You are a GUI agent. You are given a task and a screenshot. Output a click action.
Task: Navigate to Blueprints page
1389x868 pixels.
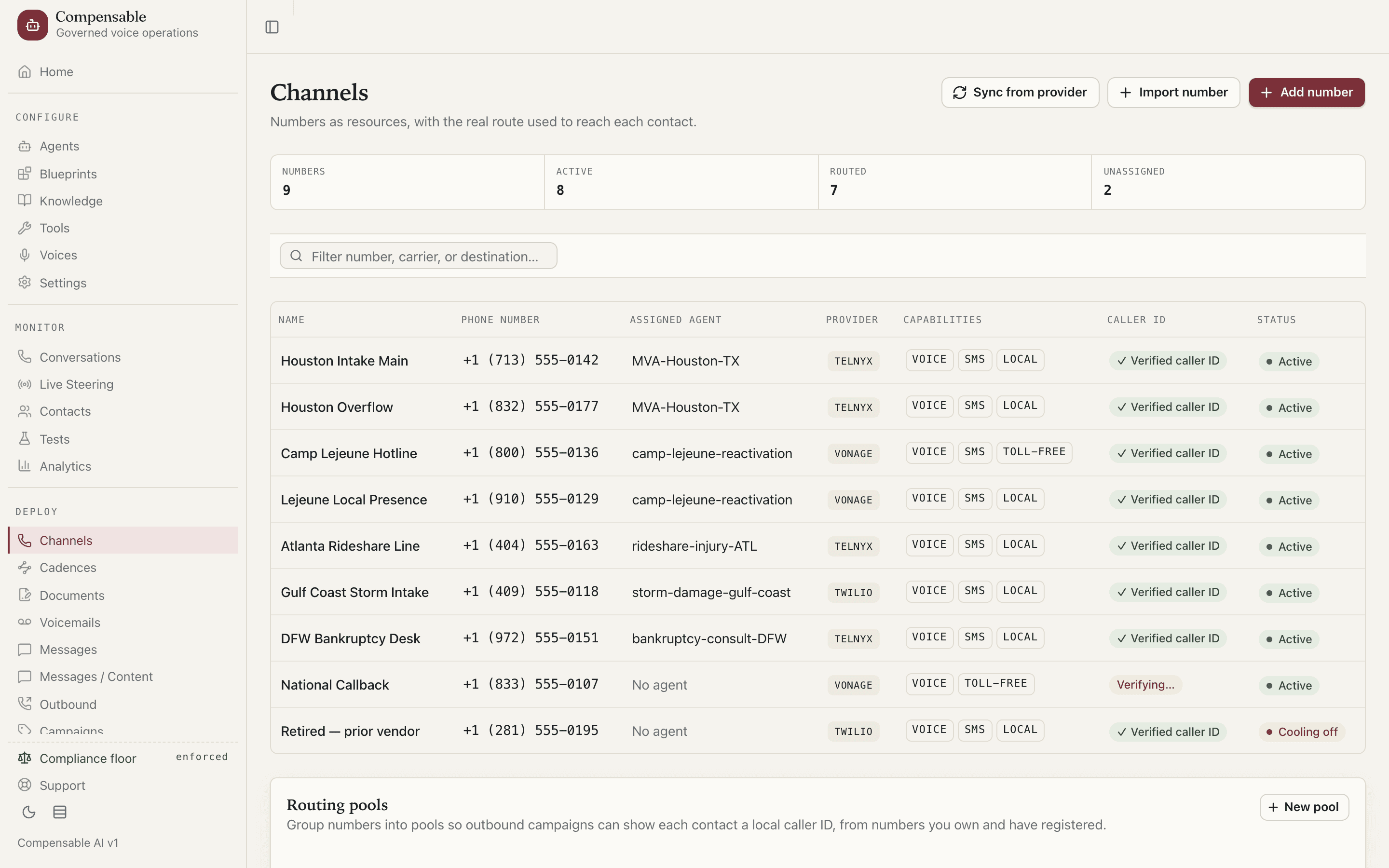point(123,174)
